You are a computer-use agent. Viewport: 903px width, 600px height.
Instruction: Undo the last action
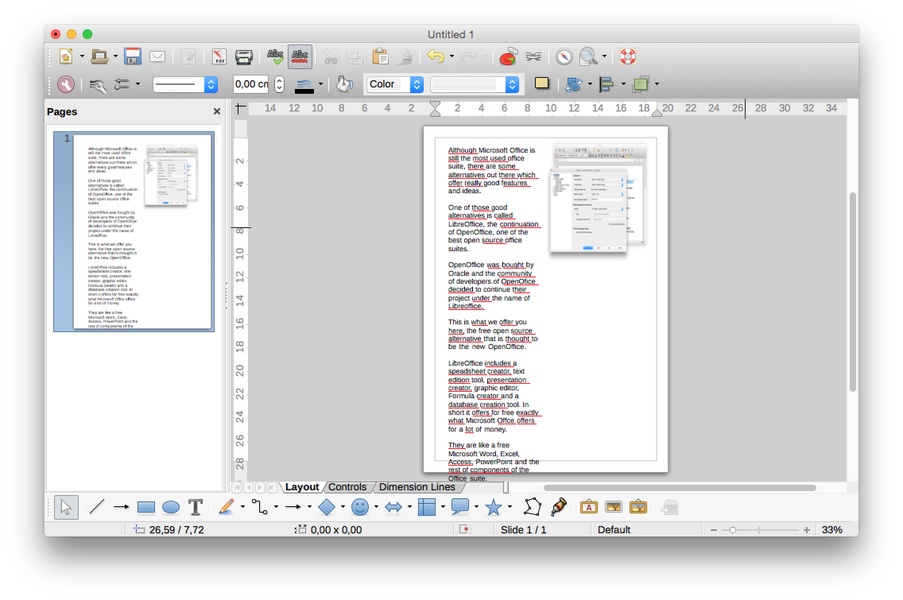(x=435, y=56)
